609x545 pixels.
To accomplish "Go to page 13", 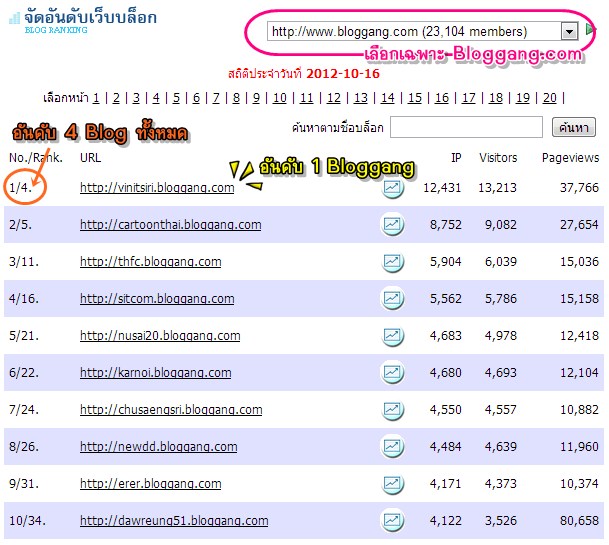I will [x=361, y=98].
